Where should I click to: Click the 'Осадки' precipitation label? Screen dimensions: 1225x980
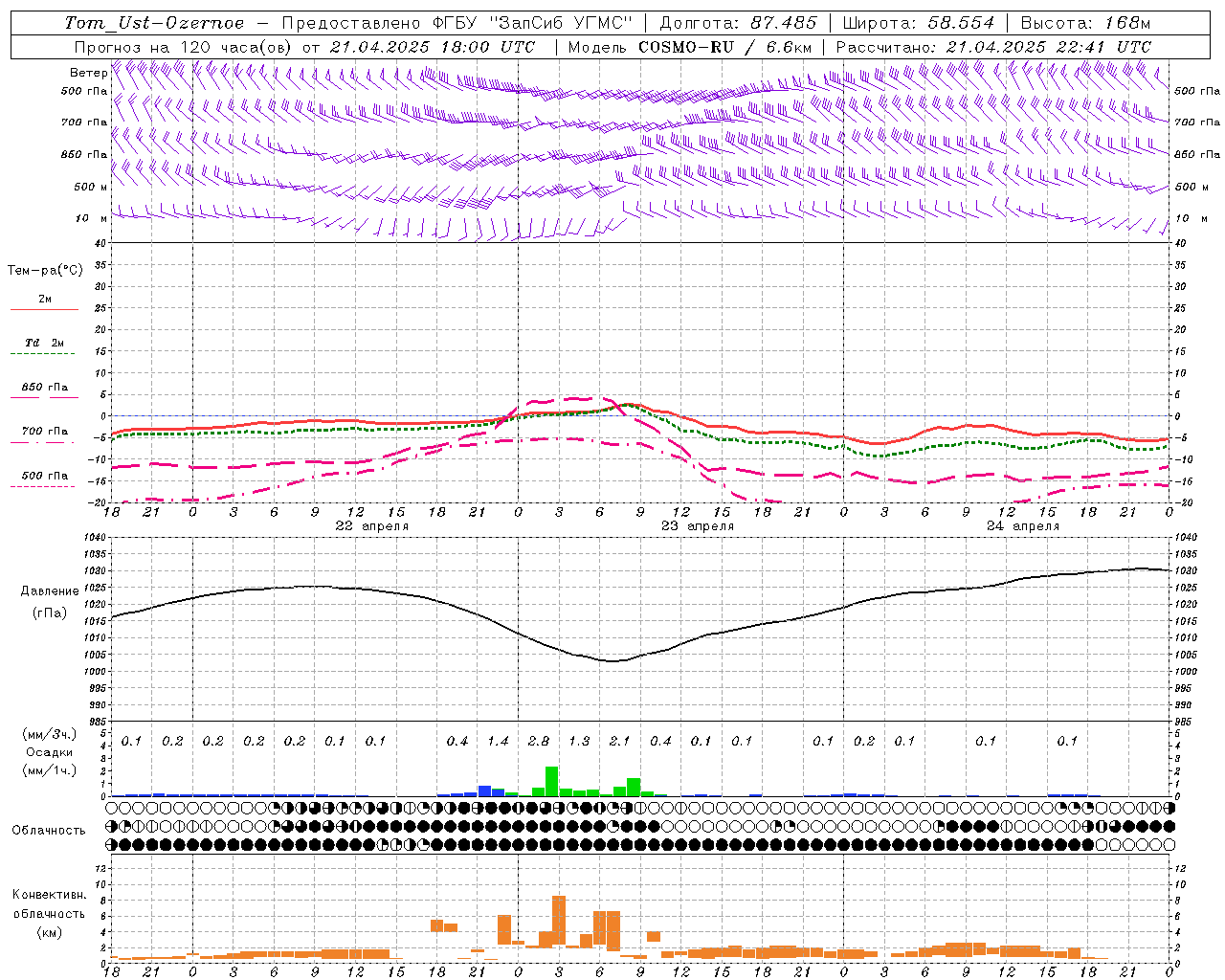pos(49,752)
